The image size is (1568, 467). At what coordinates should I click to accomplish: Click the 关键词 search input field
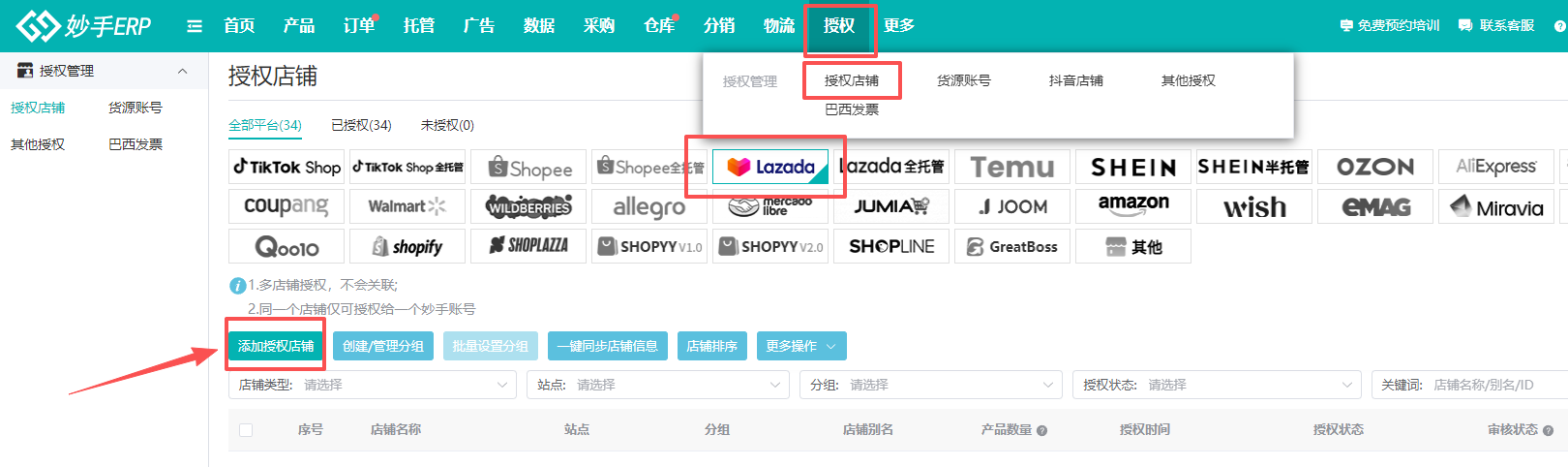point(1495,385)
